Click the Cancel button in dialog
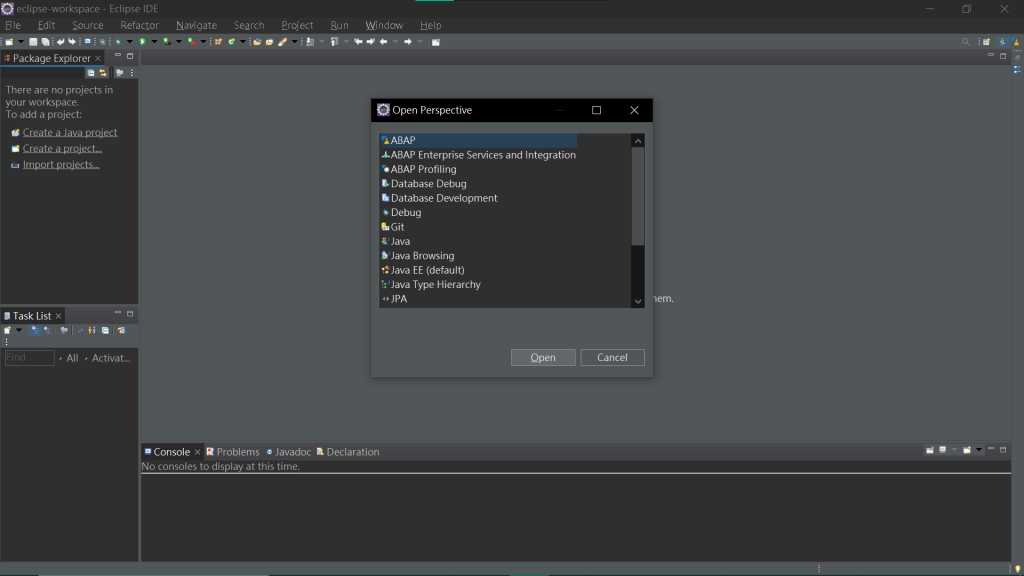 pyautogui.click(x=612, y=357)
